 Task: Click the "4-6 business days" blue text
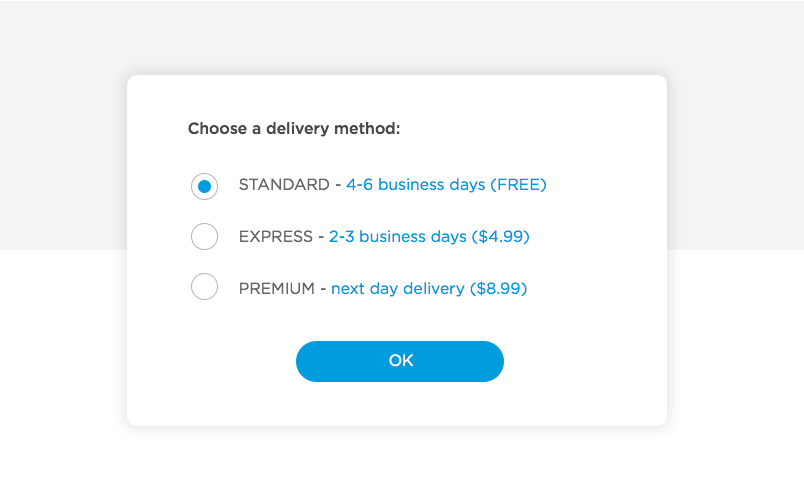point(415,185)
